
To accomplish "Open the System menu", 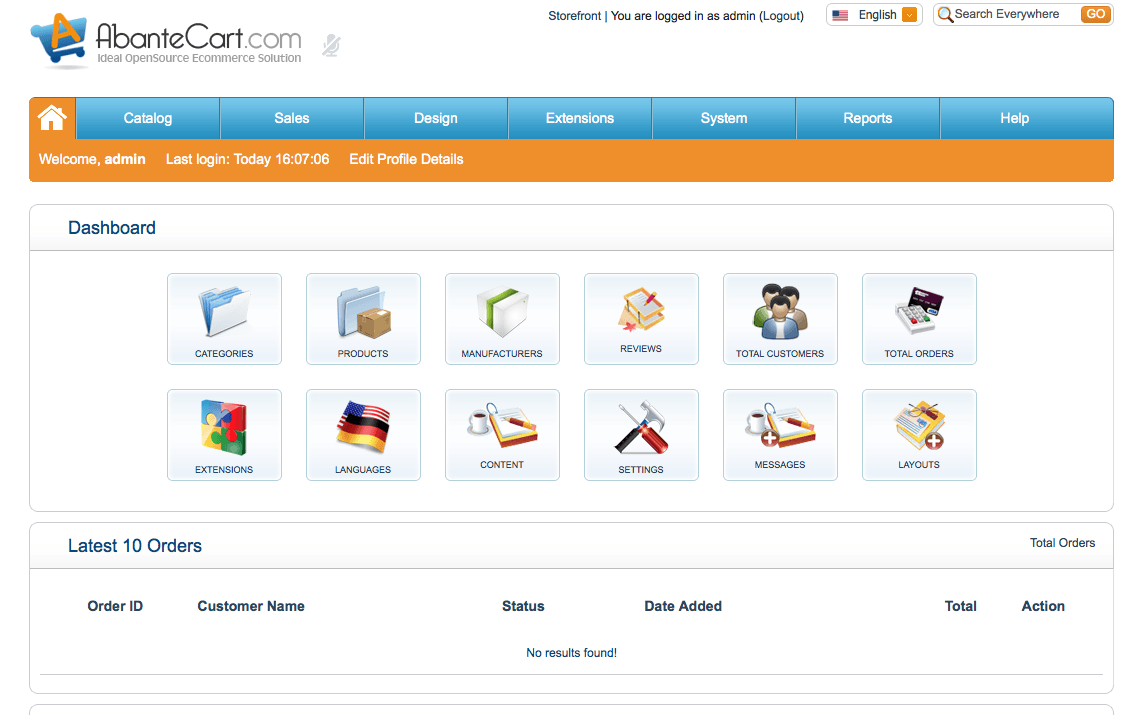I will tap(724, 118).
